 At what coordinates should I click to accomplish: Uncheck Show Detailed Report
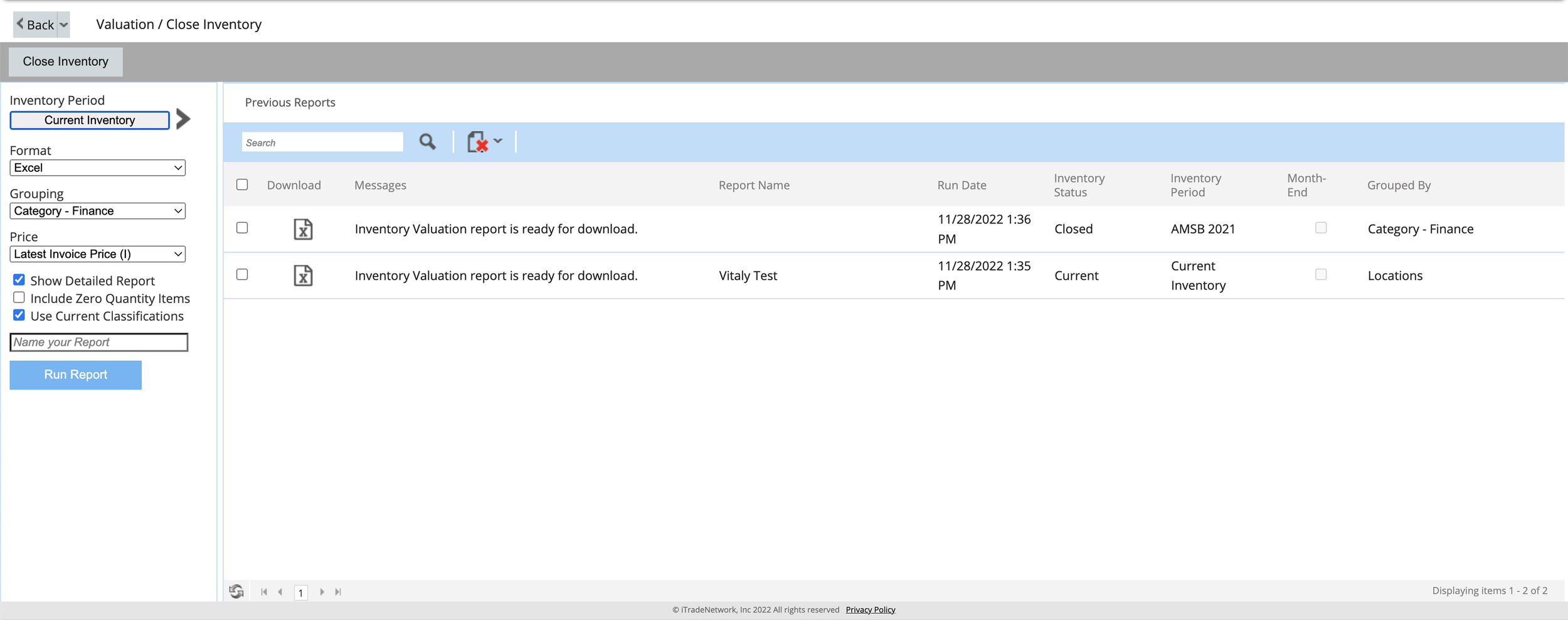click(x=19, y=280)
